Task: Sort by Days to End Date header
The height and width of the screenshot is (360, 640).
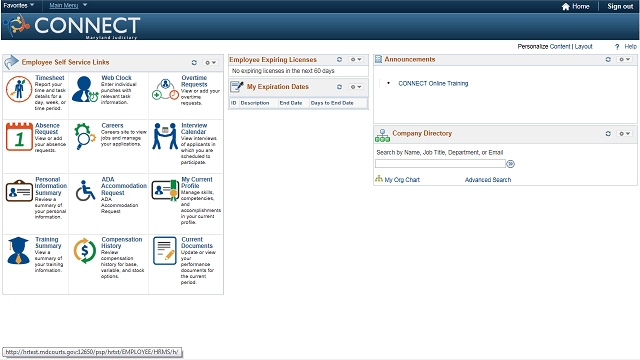Action: pyautogui.click(x=332, y=103)
